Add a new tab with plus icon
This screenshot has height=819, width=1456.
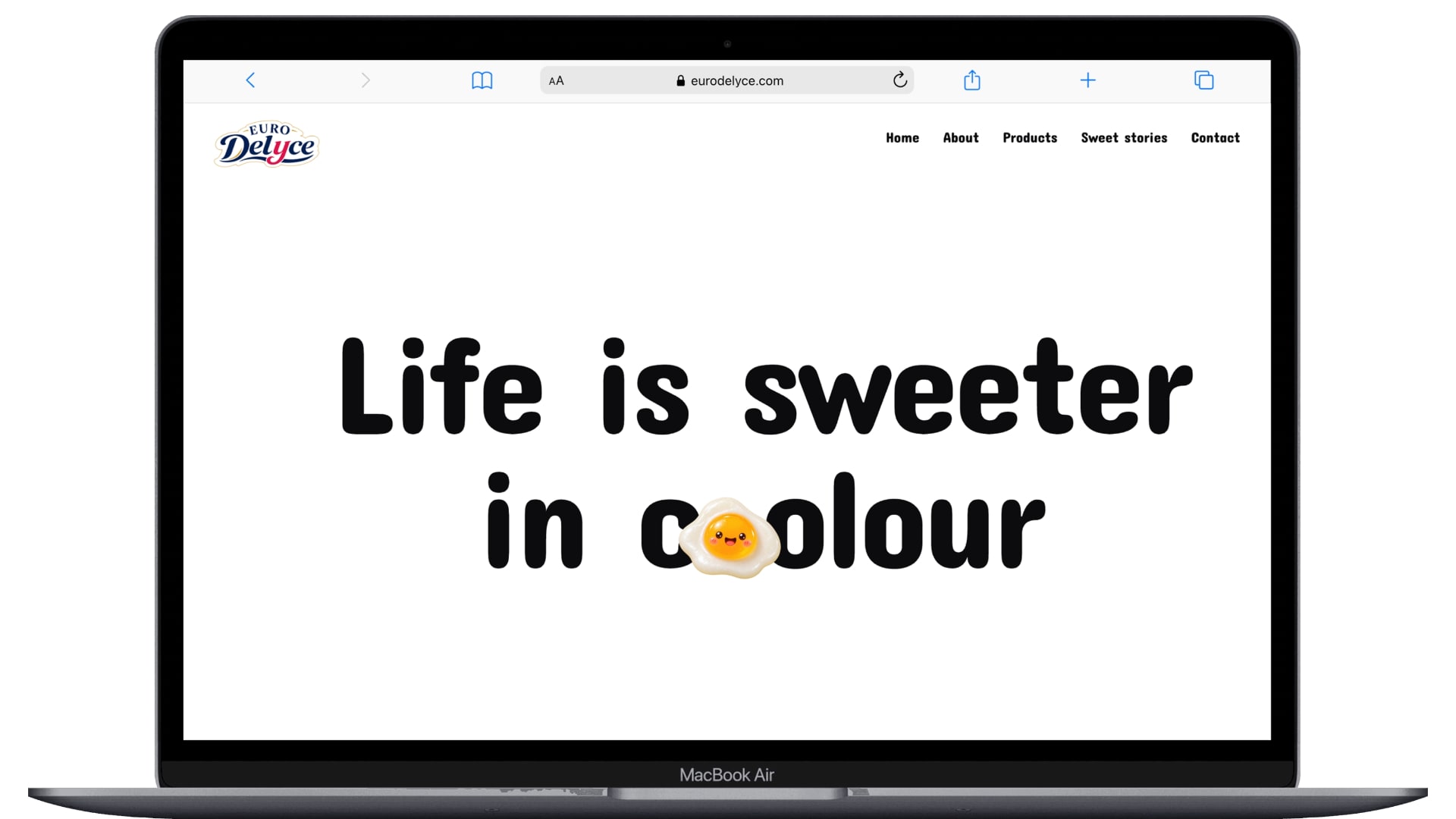pos(1088,80)
